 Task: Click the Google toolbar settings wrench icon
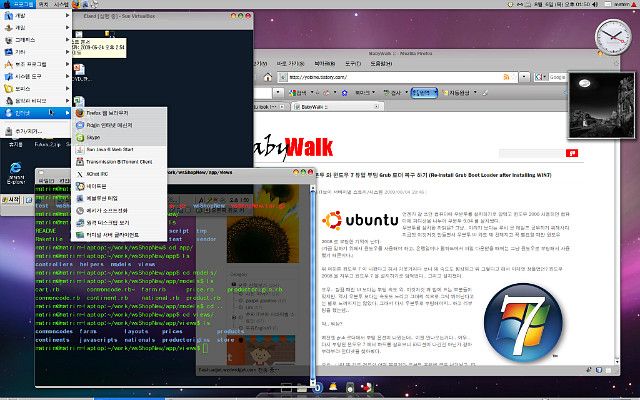click(485, 93)
